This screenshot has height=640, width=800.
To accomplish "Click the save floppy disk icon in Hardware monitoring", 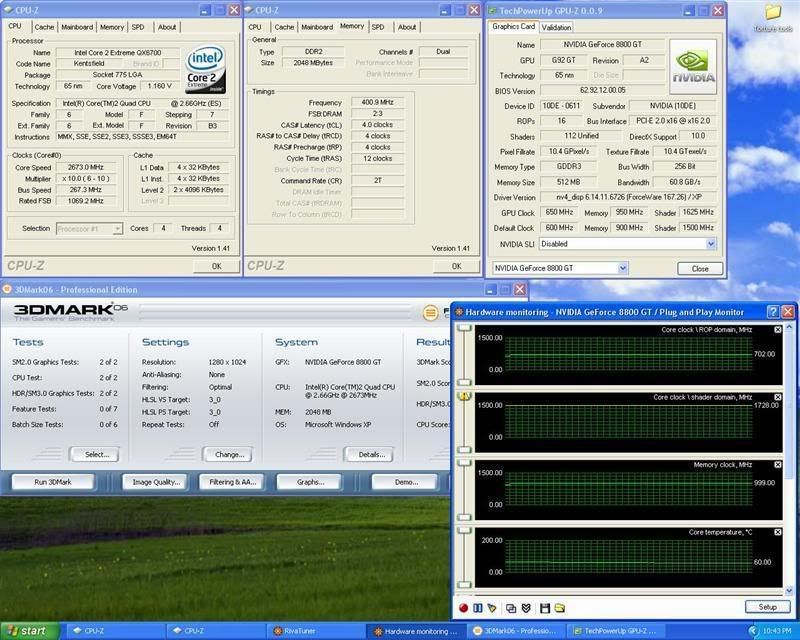I will pos(545,607).
